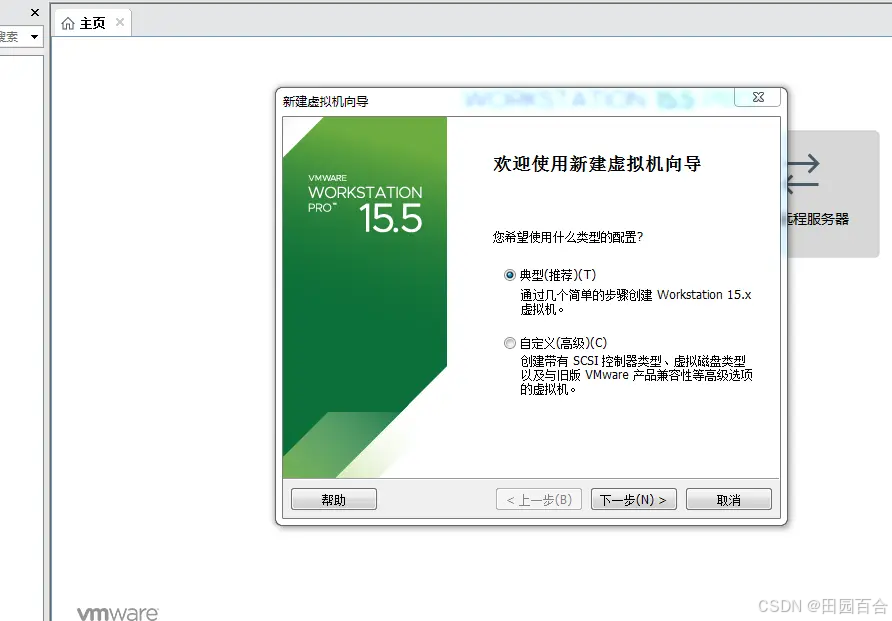Select the Typical (推荐) radio option

pos(510,275)
